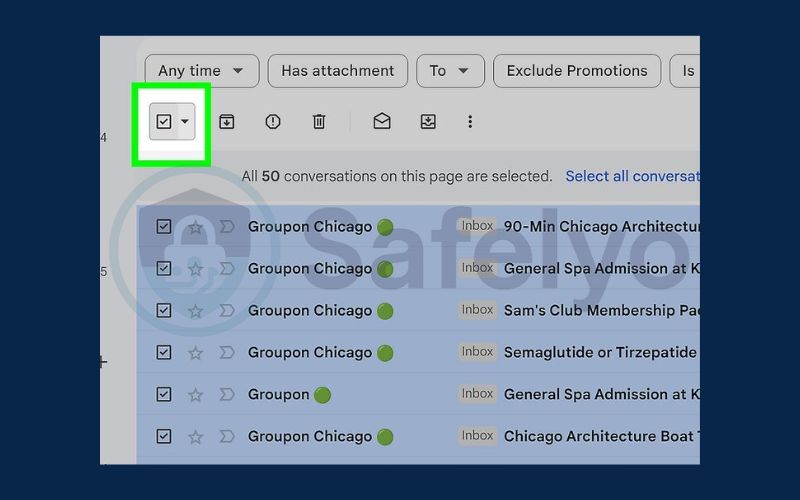Mark Sam's Club Membership email as important
This screenshot has width=800, height=500.
[x=227, y=310]
